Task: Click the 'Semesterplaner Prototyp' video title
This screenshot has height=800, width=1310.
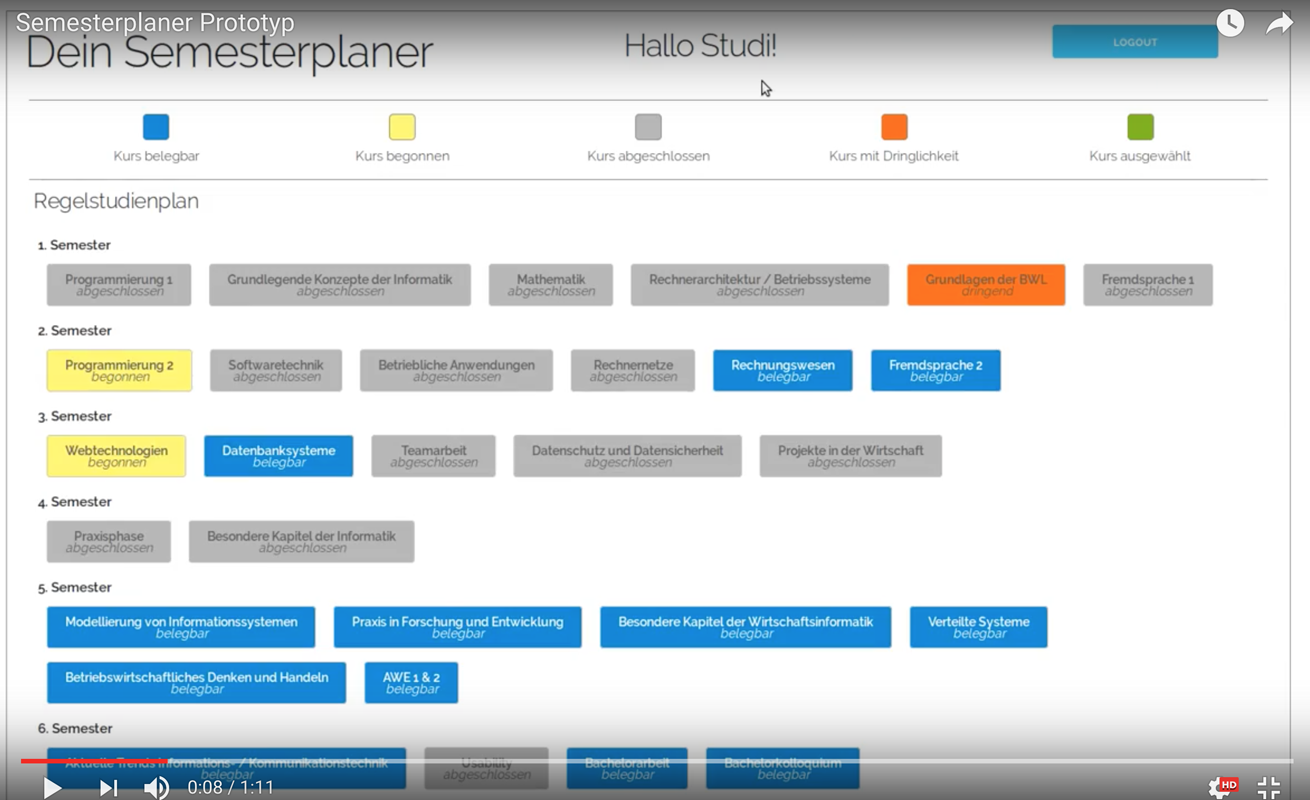Action: coord(155,23)
